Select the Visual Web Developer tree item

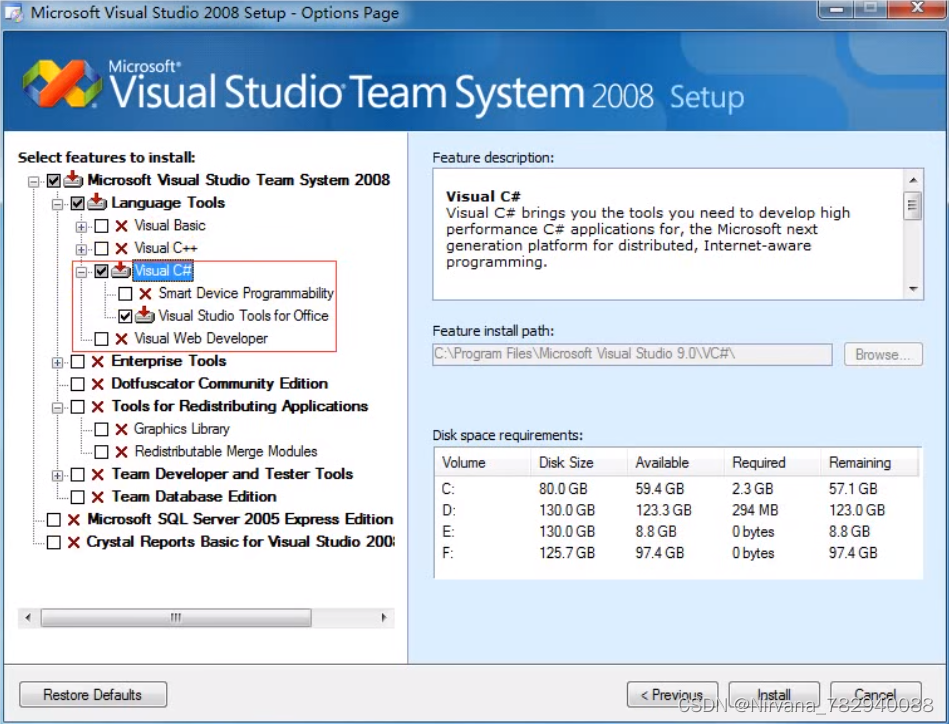[201, 338]
